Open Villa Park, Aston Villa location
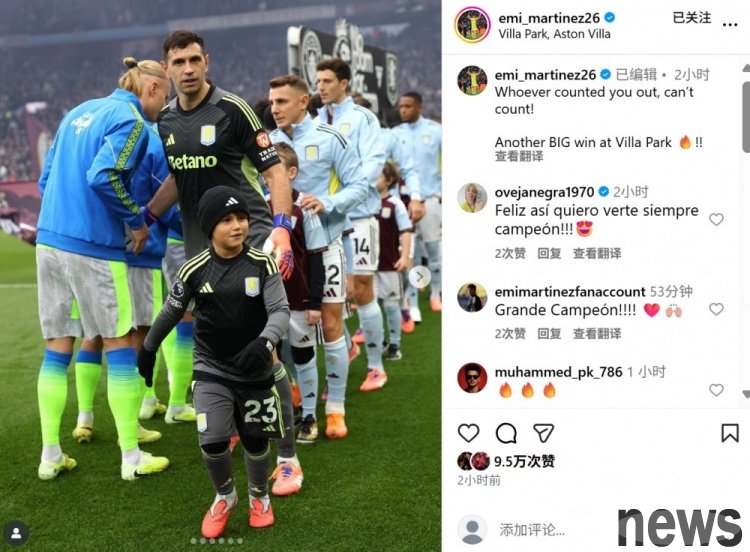 [x=554, y=34]
